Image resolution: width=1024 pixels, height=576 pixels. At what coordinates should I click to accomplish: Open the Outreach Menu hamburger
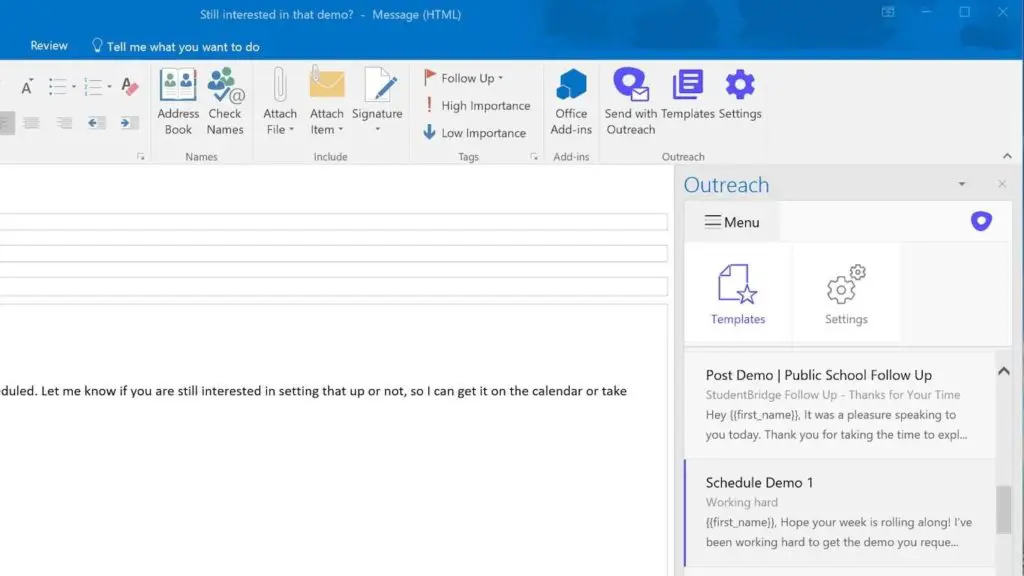[732, 222]
